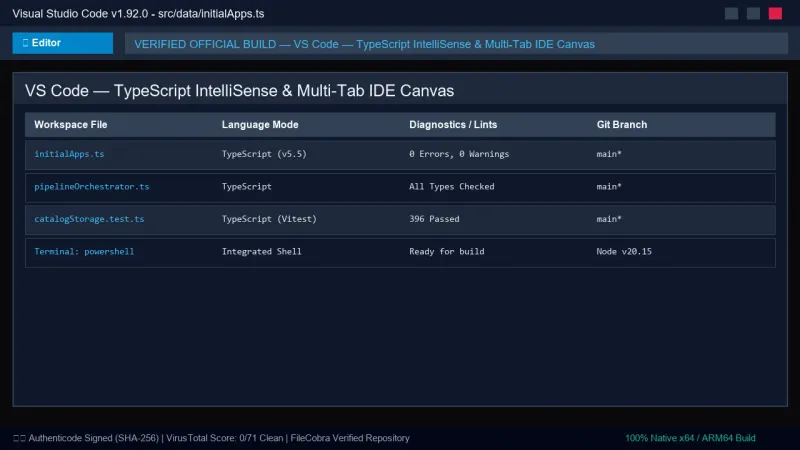Open pipelineOrchestrator.ts file link
The width and height of the screenshot is (800, 450).
[92, 187]
